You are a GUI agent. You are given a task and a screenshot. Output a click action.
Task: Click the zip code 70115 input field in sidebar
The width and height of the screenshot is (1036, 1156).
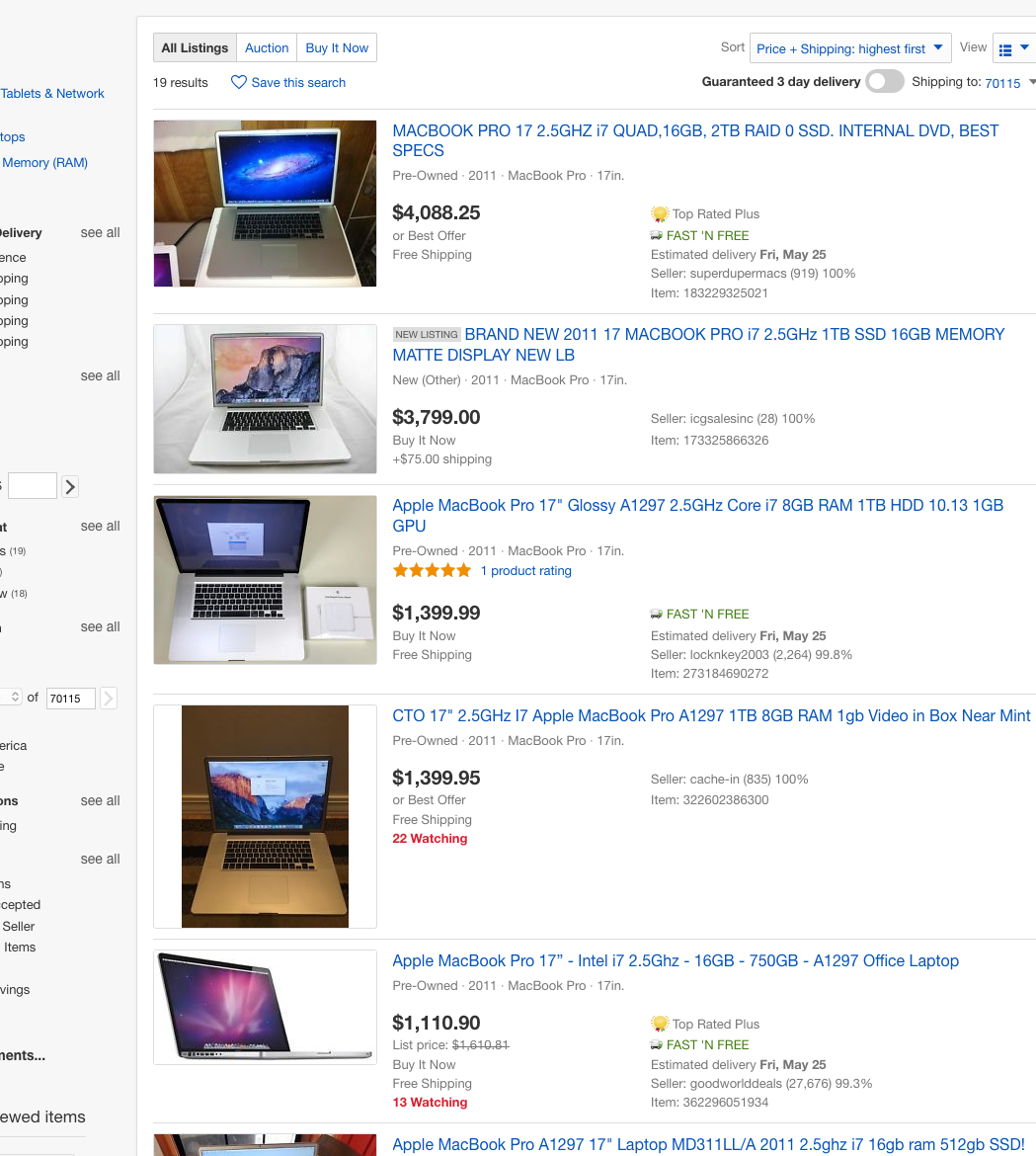[x=71, y=699]
